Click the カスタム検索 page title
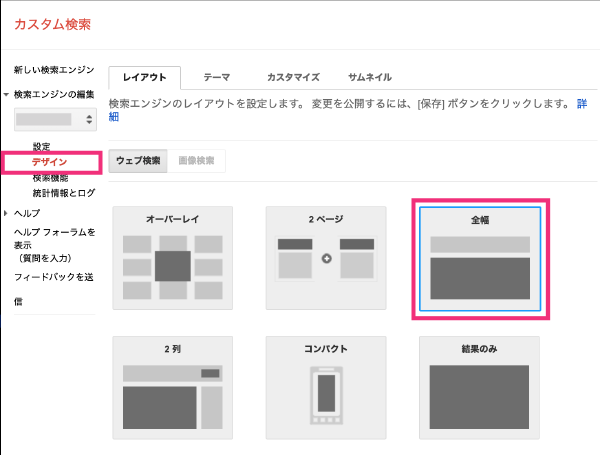Image resolution: width=600 pixels, height=455 pixels. (54, 24)
